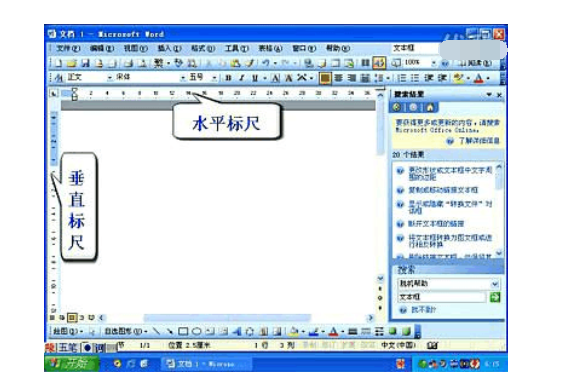Viewport: 567px width, 392px height.
Task: Click the Format Painter brush icon
Action: tap(250, 63)
